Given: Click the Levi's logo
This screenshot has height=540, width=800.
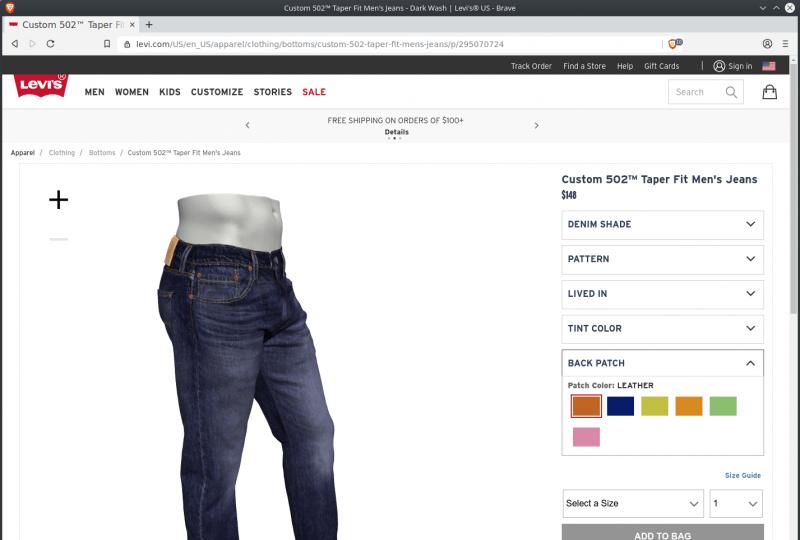Looking at the screenshot, I should pyautogui.click(x=41, y=85).
